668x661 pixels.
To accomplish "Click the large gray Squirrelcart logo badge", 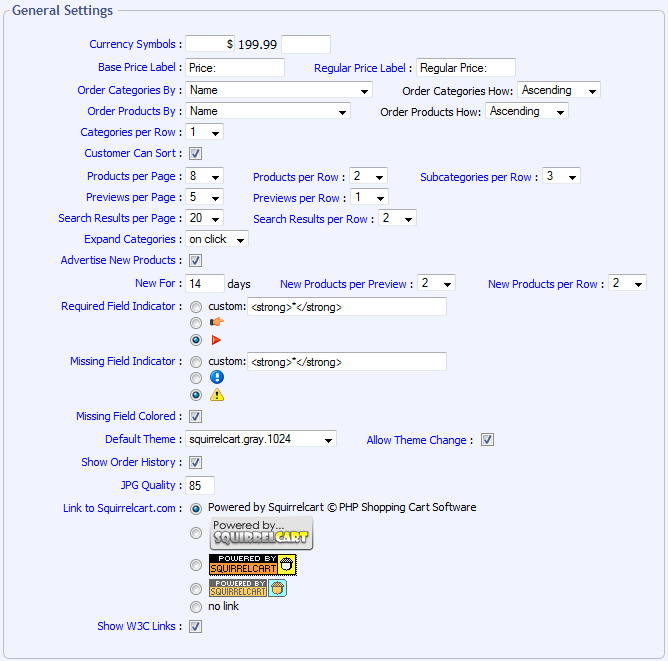I will tap(261, 533).
